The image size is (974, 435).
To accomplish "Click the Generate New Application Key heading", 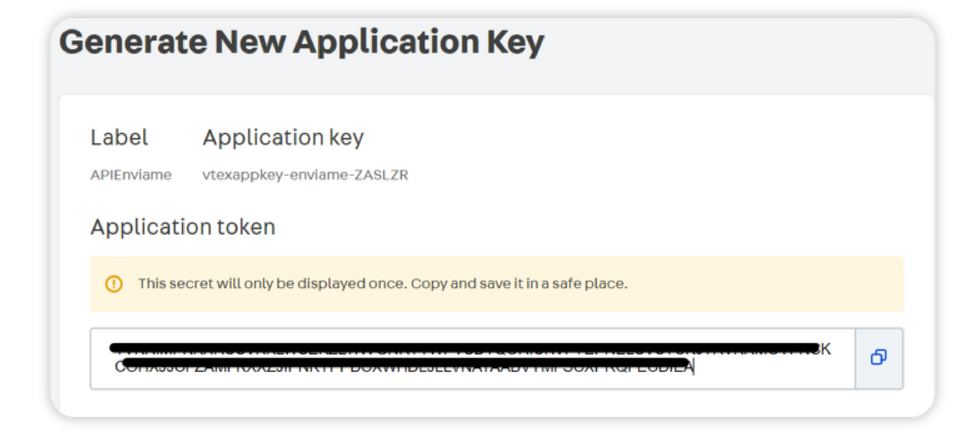I will tap(301, 43).
